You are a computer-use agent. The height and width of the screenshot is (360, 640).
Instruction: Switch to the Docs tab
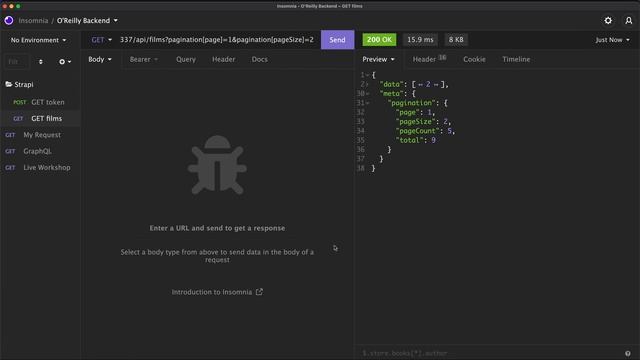260,59
